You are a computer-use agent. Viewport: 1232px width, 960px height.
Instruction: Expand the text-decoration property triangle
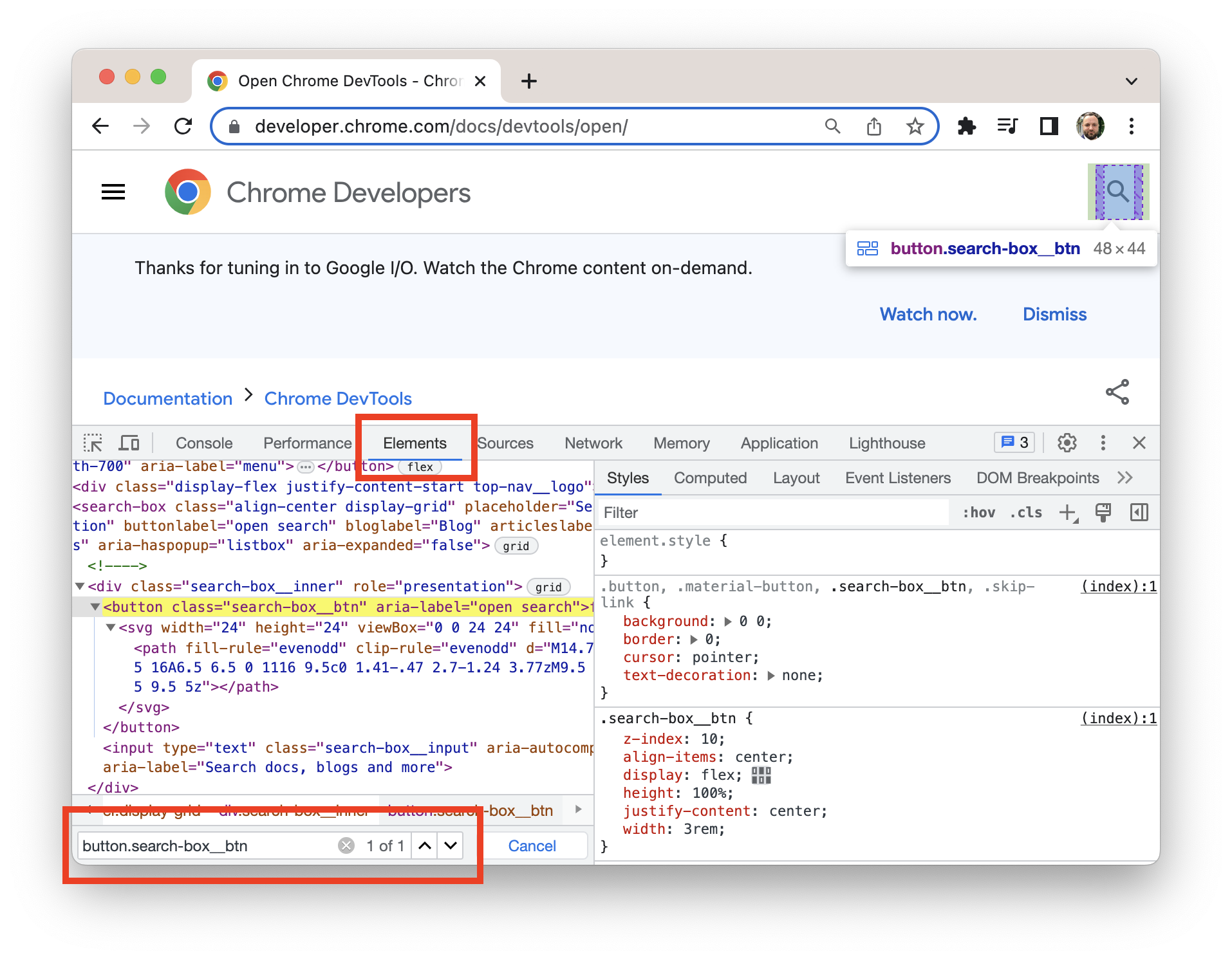pos(770,676)
